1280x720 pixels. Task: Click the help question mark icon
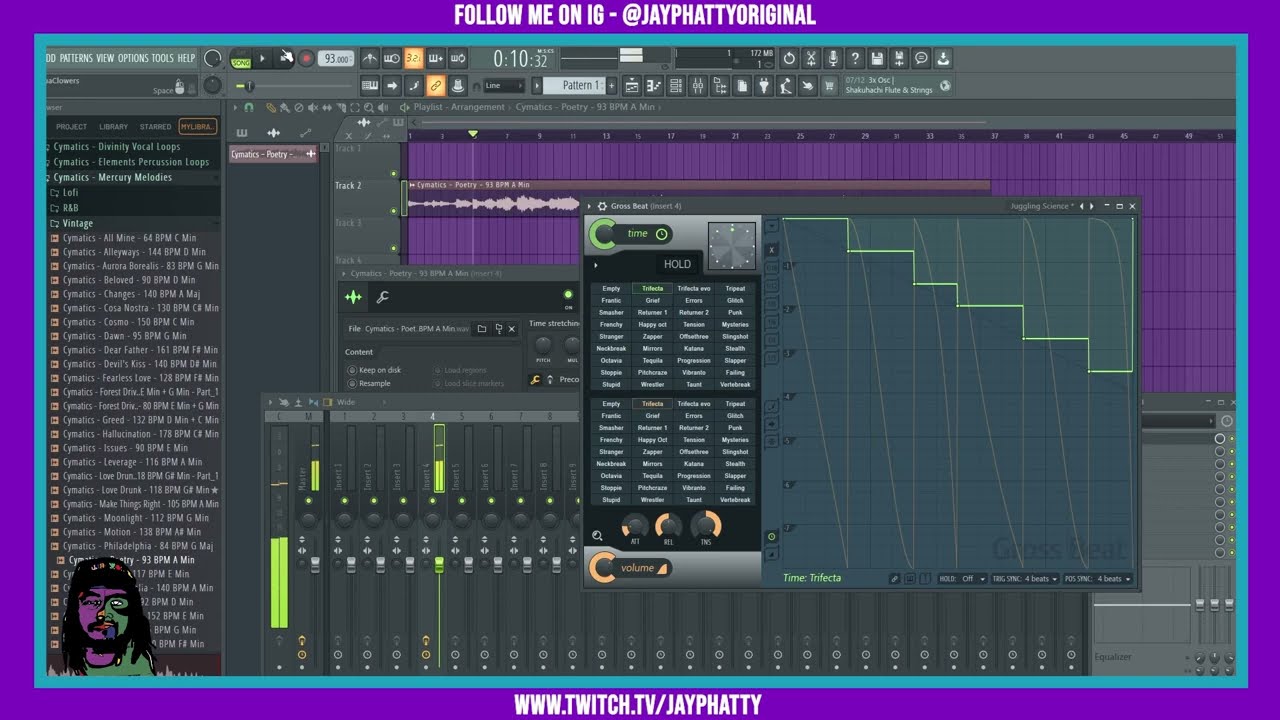click(x=855, y=59)
